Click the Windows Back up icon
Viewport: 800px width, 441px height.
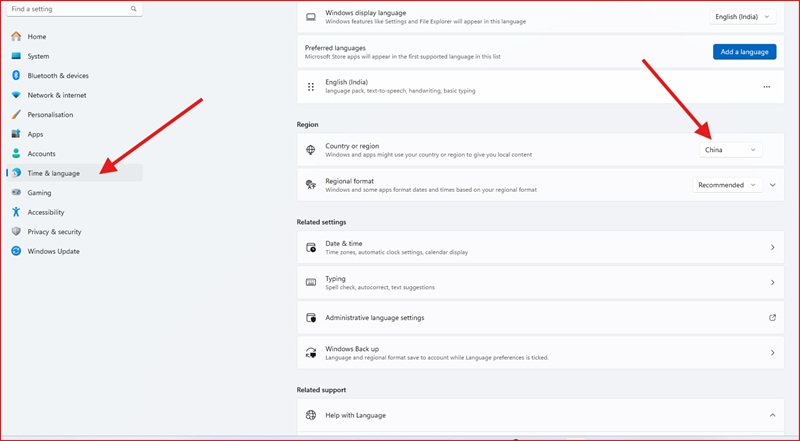tap(311, 353)
